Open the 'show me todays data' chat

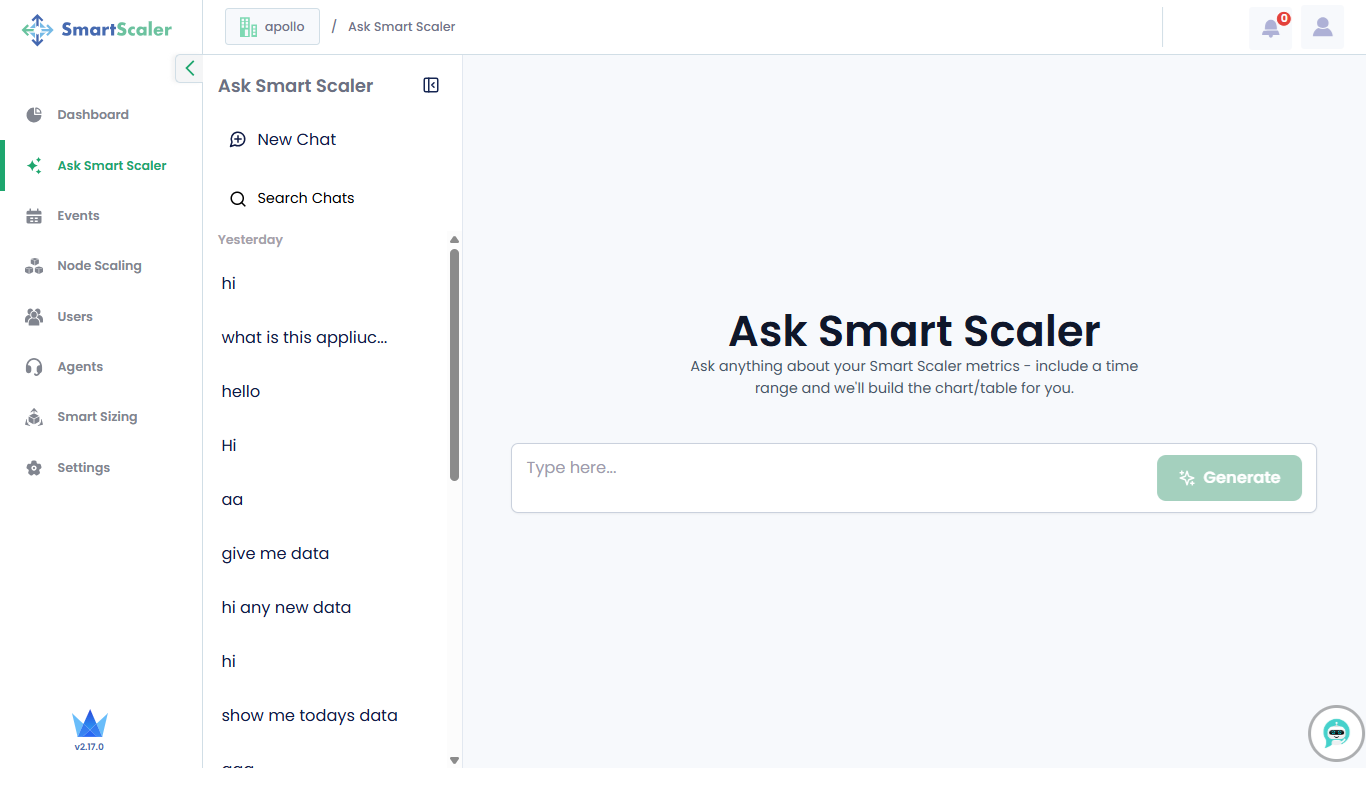coord(309,715)
